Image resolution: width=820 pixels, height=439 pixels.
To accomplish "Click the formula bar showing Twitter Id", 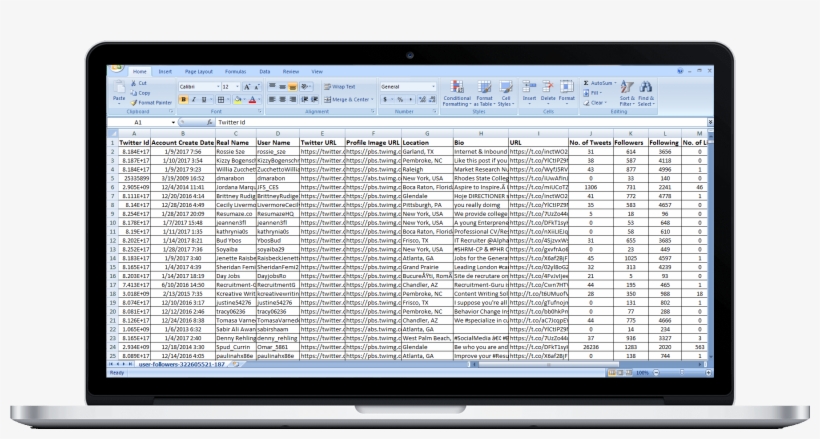I will coord(460,122).
